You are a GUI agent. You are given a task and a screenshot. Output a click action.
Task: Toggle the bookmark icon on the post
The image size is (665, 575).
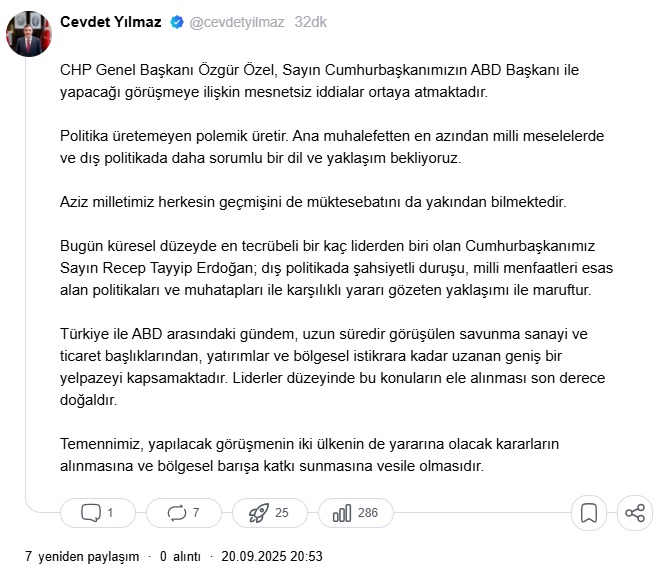pos(589,513)
